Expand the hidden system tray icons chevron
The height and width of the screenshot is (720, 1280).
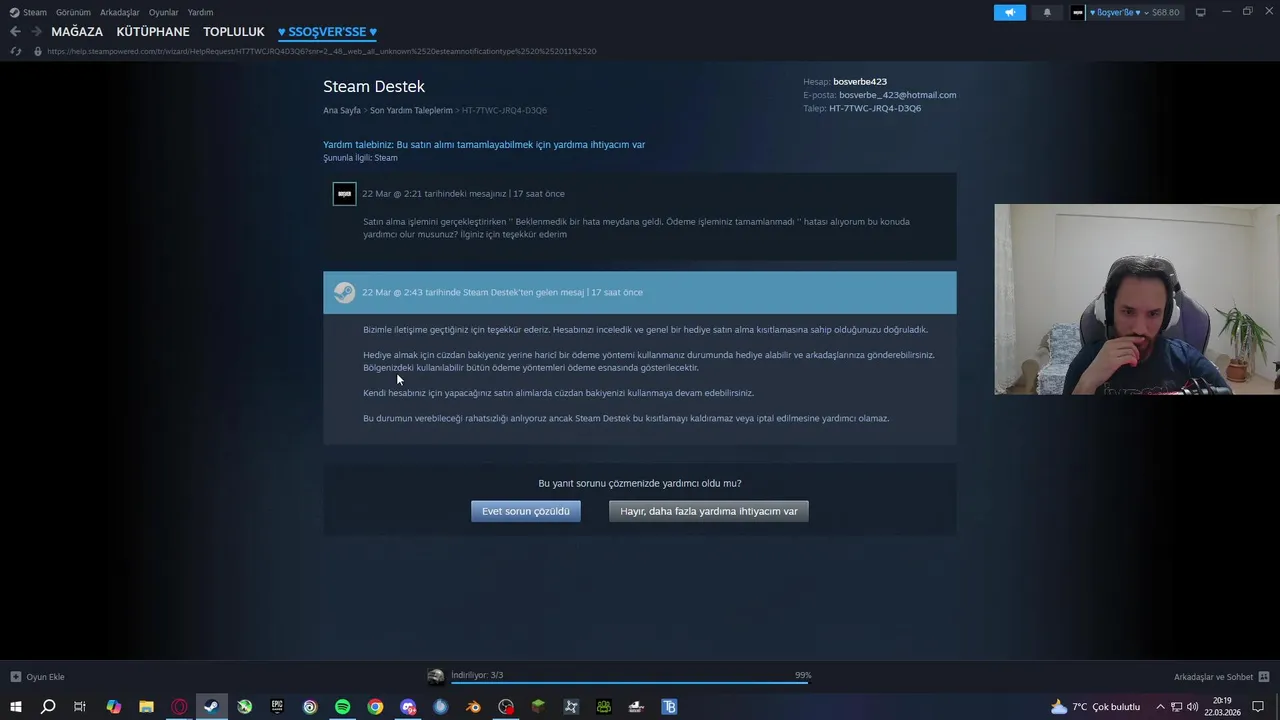[1160, 707]
